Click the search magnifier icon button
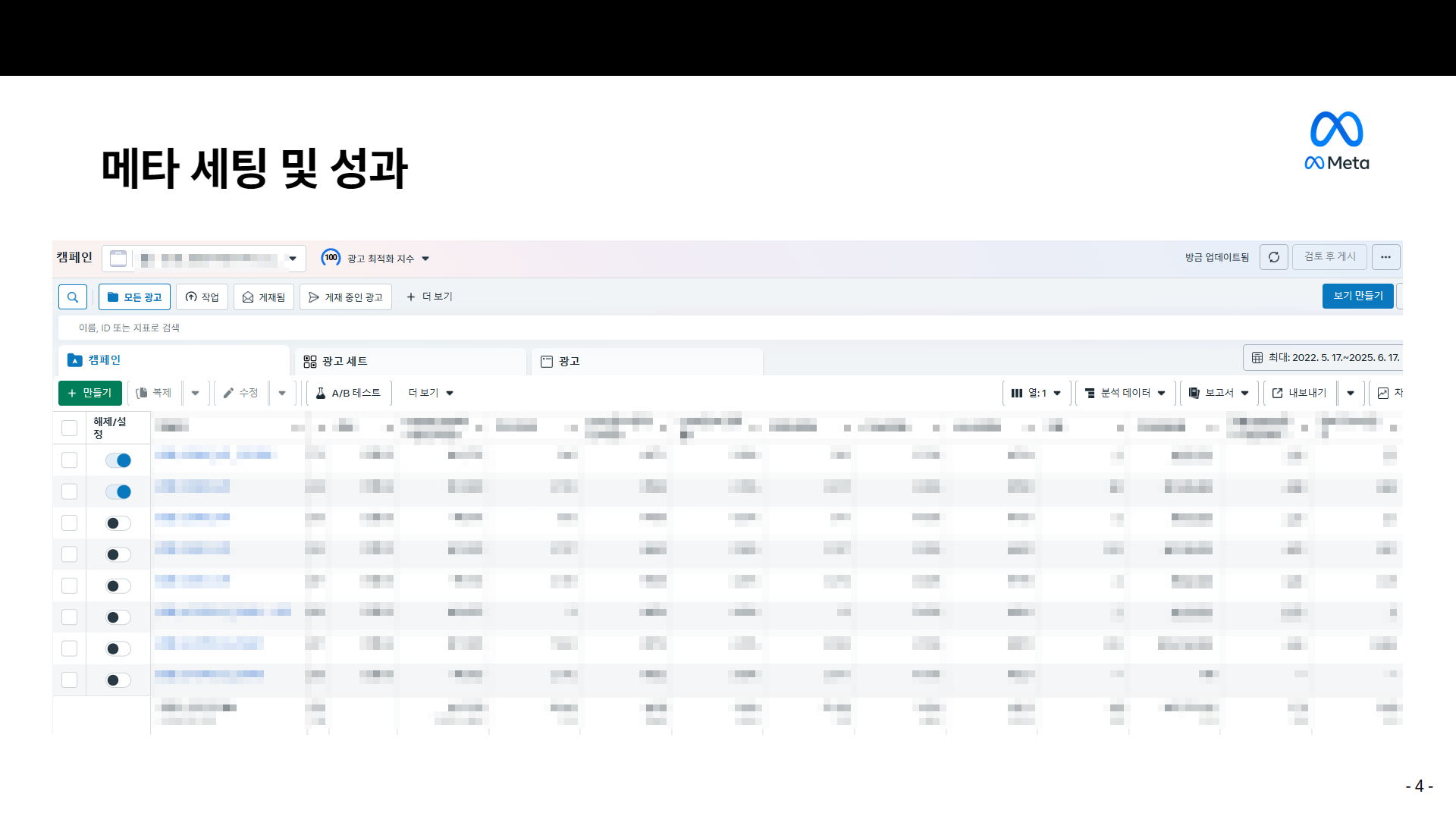Image resolution: width=1456 pixels, height=819 pixels. coord(73,297)
